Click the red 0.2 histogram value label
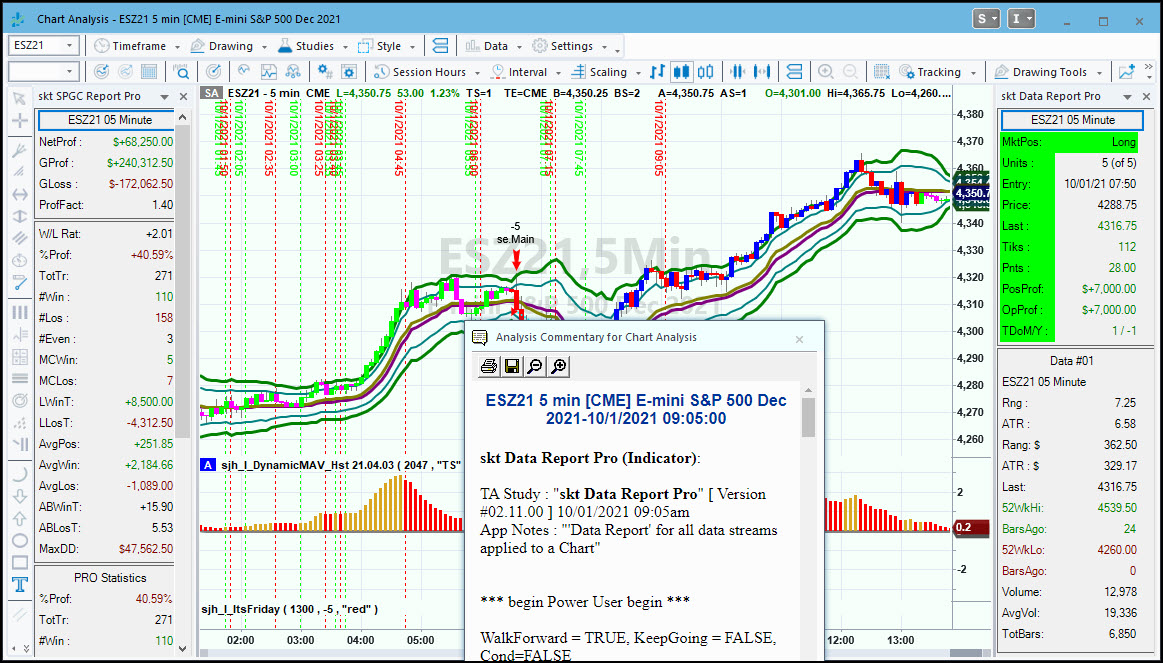The image size is (1163, 663). [x=972, y=528]
